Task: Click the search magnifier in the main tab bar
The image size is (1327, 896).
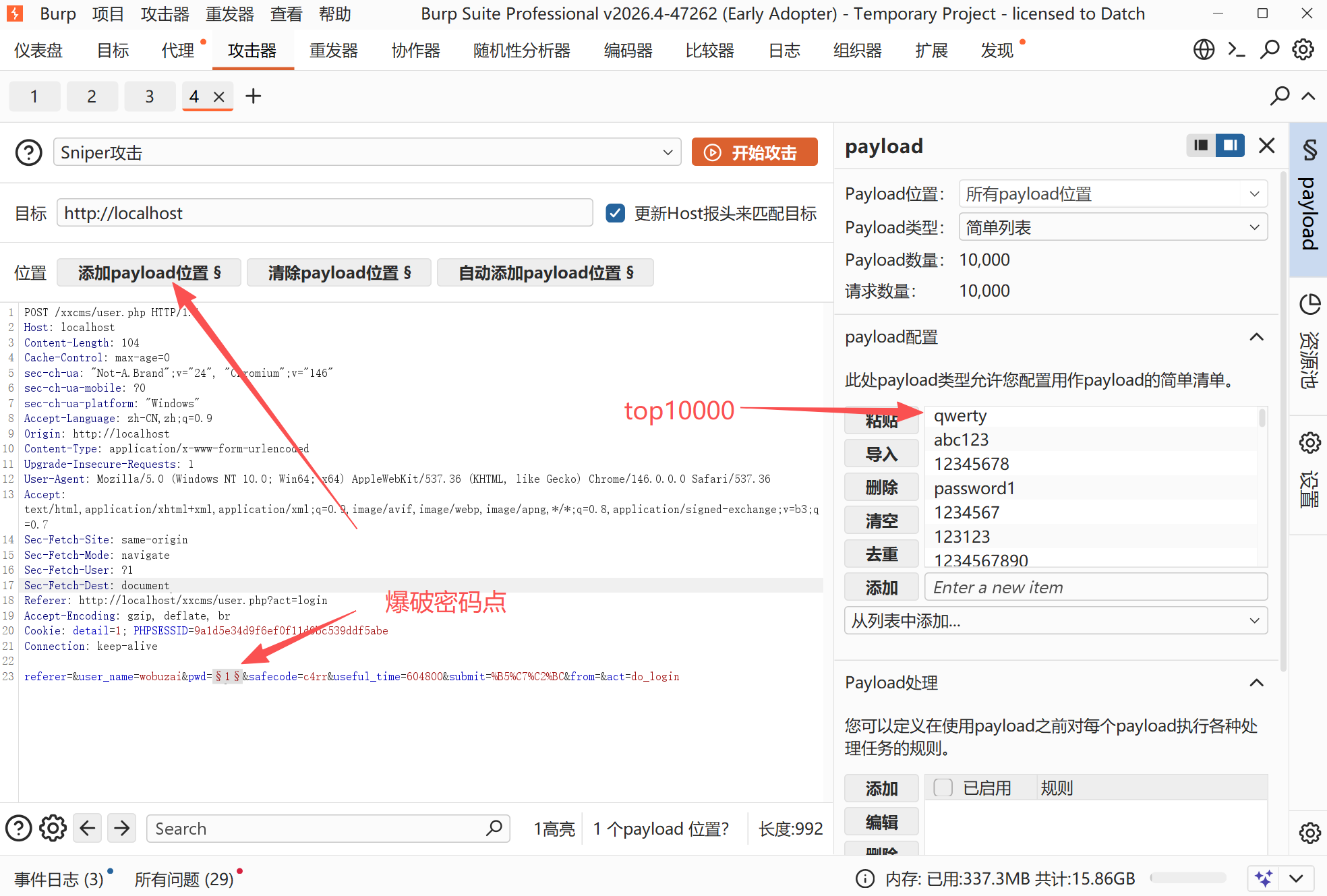Action: tap(1270, 50)
